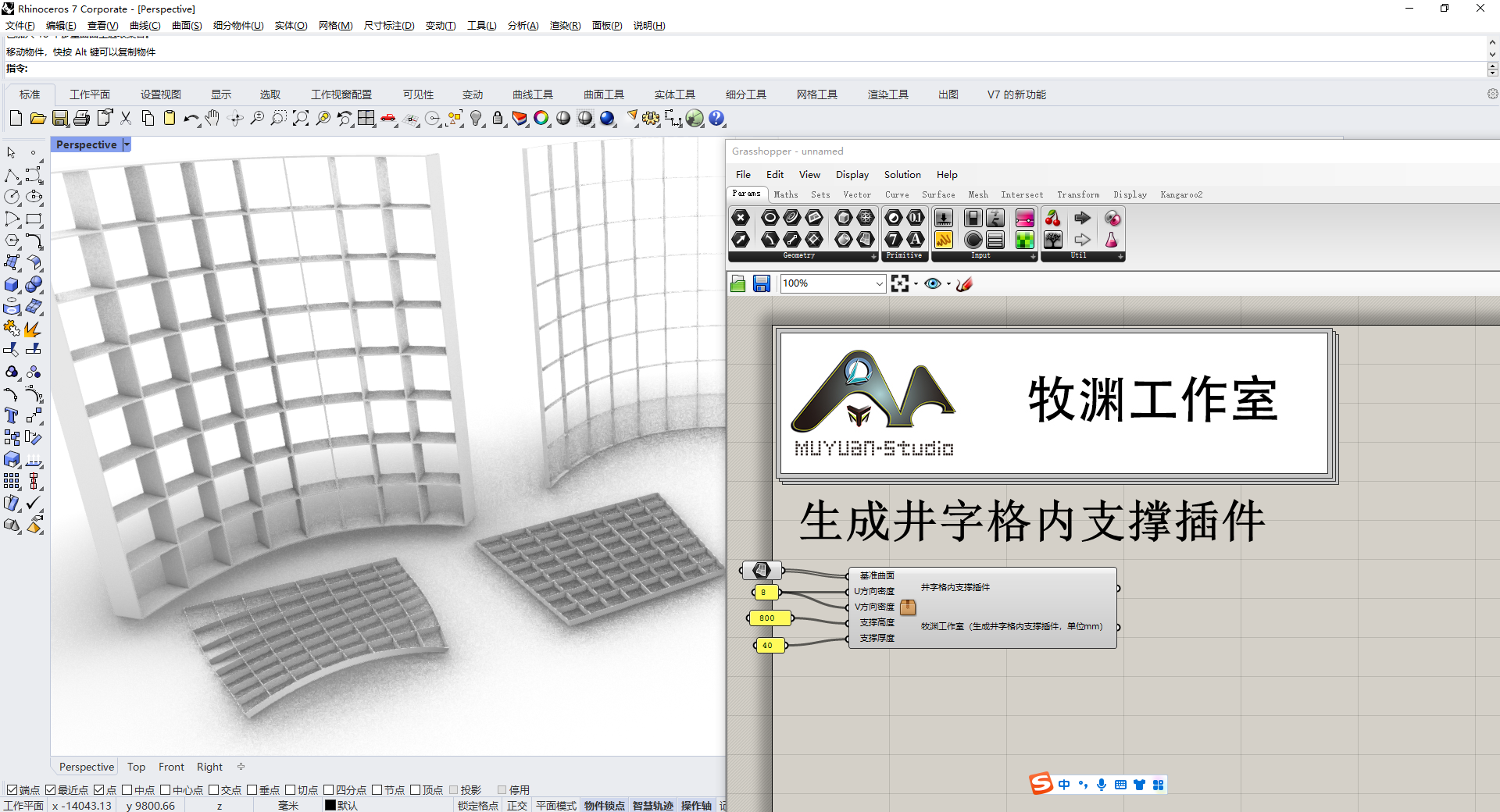Click the padlock lock objects icon
The height and width of the screenshot is (812, 1500).
pyautogui.click(x=498, y=119)
